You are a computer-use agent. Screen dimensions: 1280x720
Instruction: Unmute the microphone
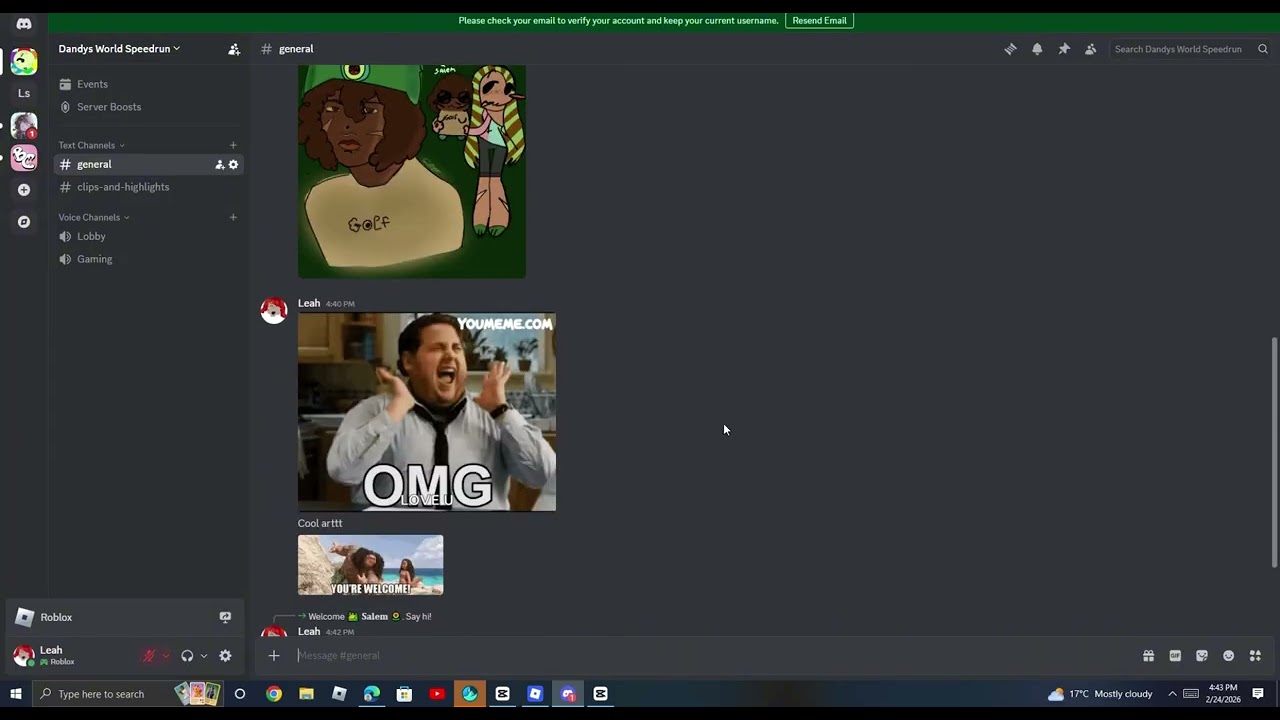tap(149, 656)
